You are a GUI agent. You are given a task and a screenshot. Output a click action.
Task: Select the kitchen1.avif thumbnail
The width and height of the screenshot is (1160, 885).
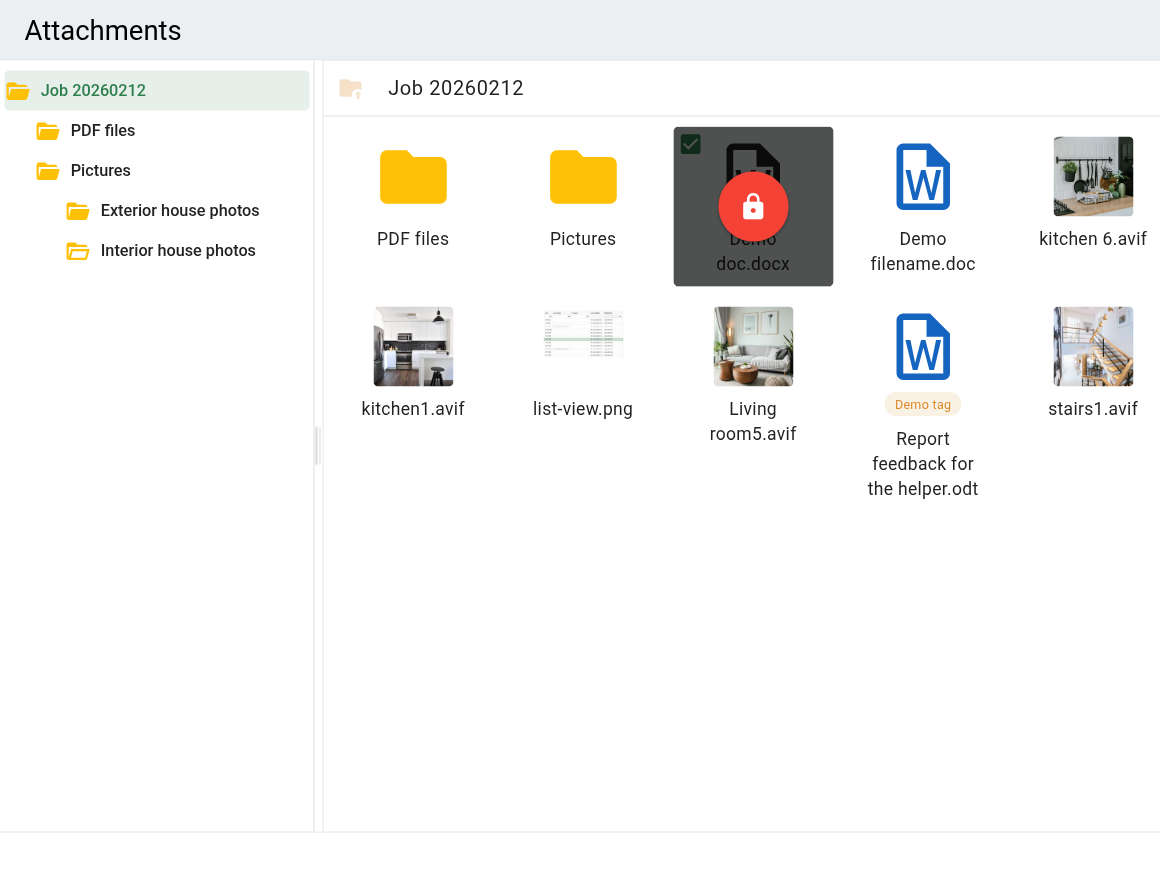click(x=413, y=346)
